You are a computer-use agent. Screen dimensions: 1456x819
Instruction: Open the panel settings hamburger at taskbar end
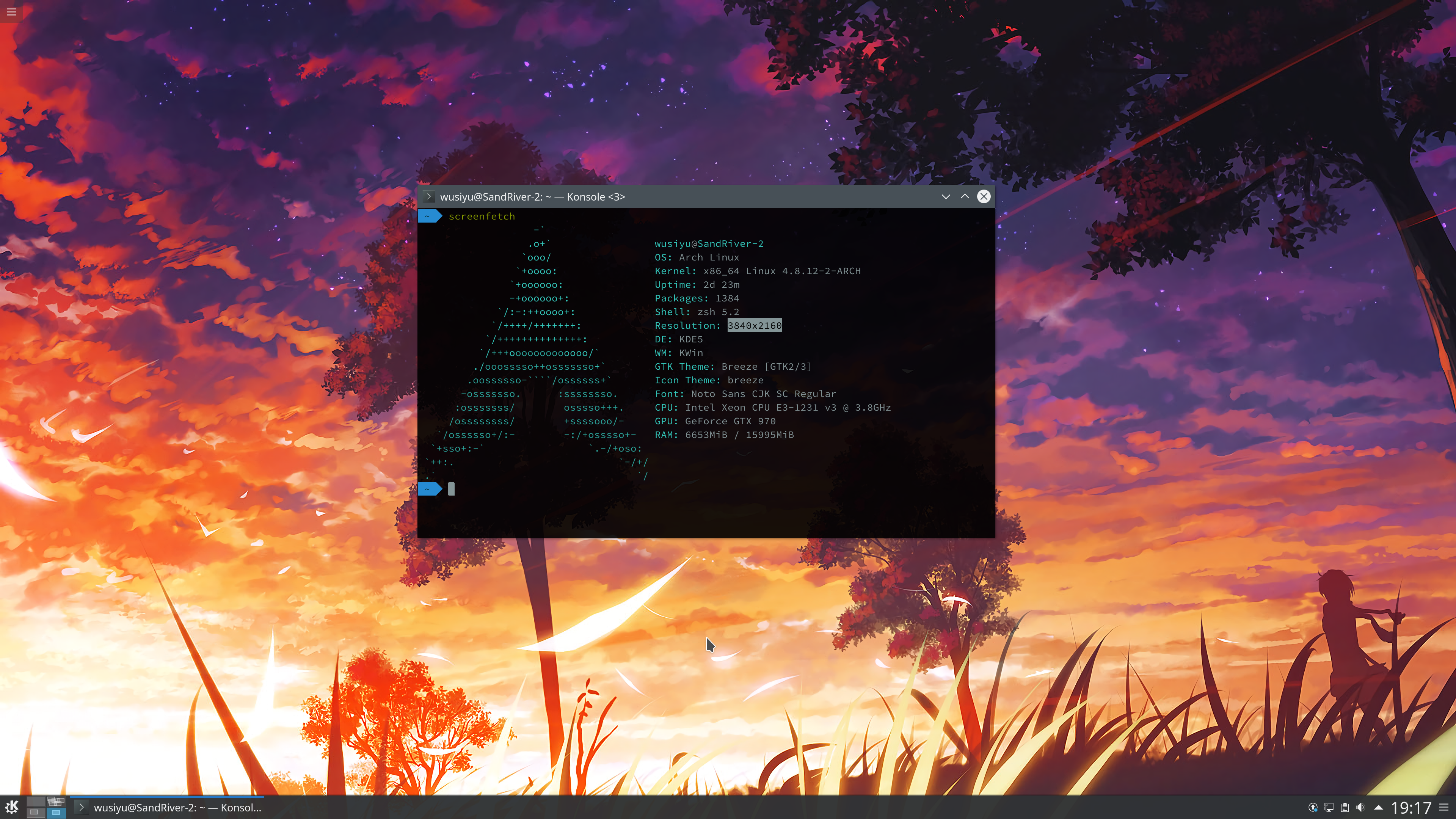[1444, 808]
